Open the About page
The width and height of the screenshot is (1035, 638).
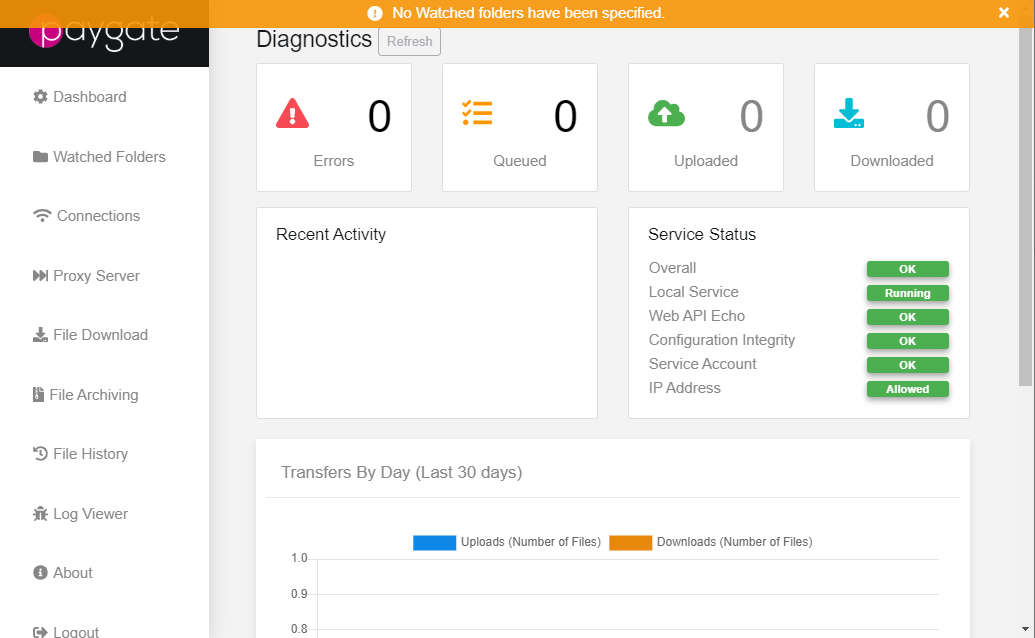point(63,573)
